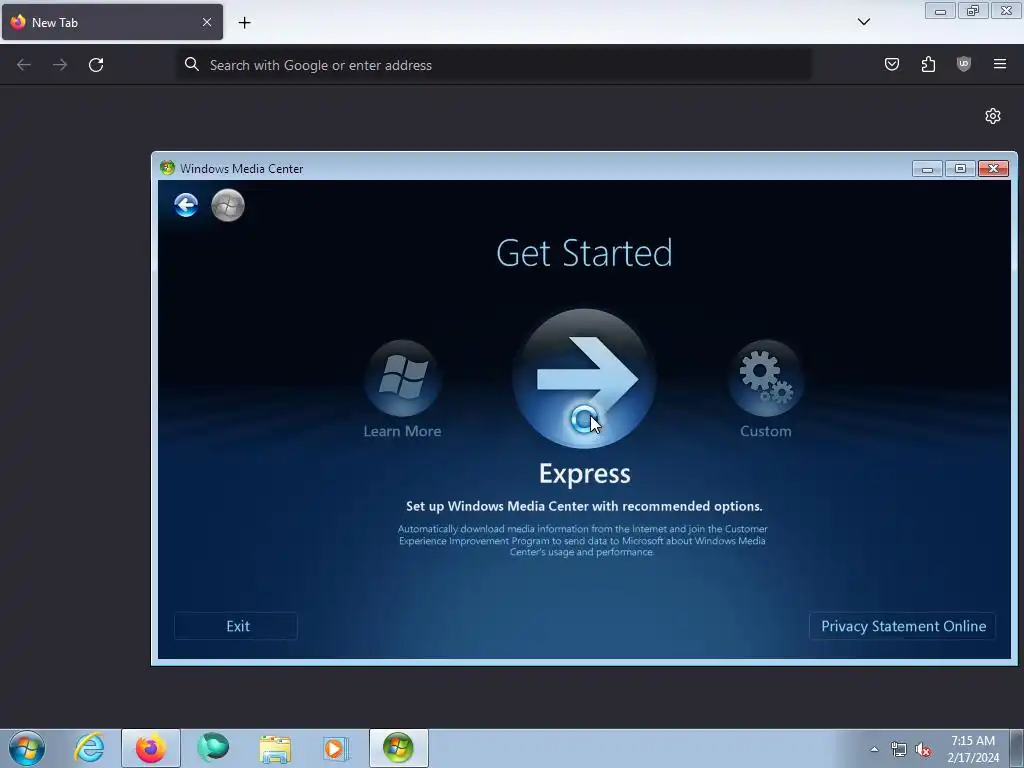The image size is (1024, 768).
Task: Open the network status tray icon
Action: pos(899,749)
